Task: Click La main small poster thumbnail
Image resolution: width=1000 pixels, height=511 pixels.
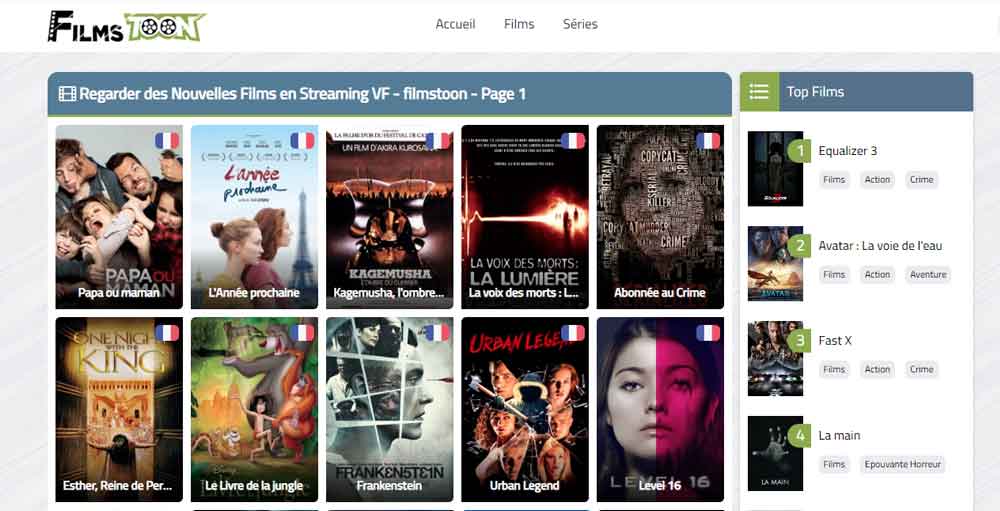Action: pyautogui.click(x=776, y=454)
